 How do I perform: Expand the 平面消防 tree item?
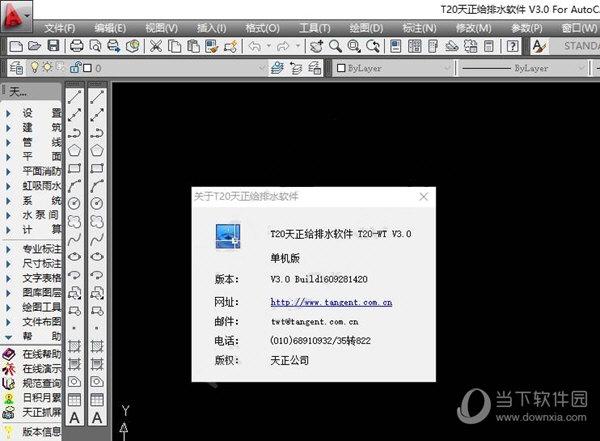click(9, 170)
